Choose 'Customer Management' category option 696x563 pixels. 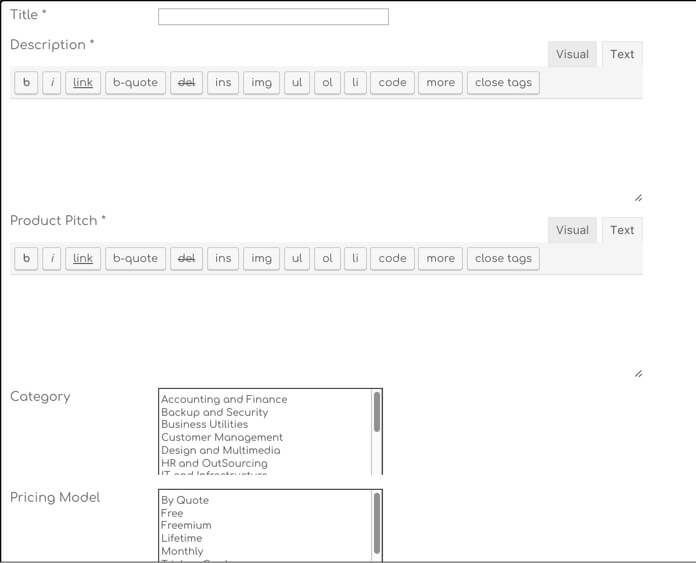222,438
